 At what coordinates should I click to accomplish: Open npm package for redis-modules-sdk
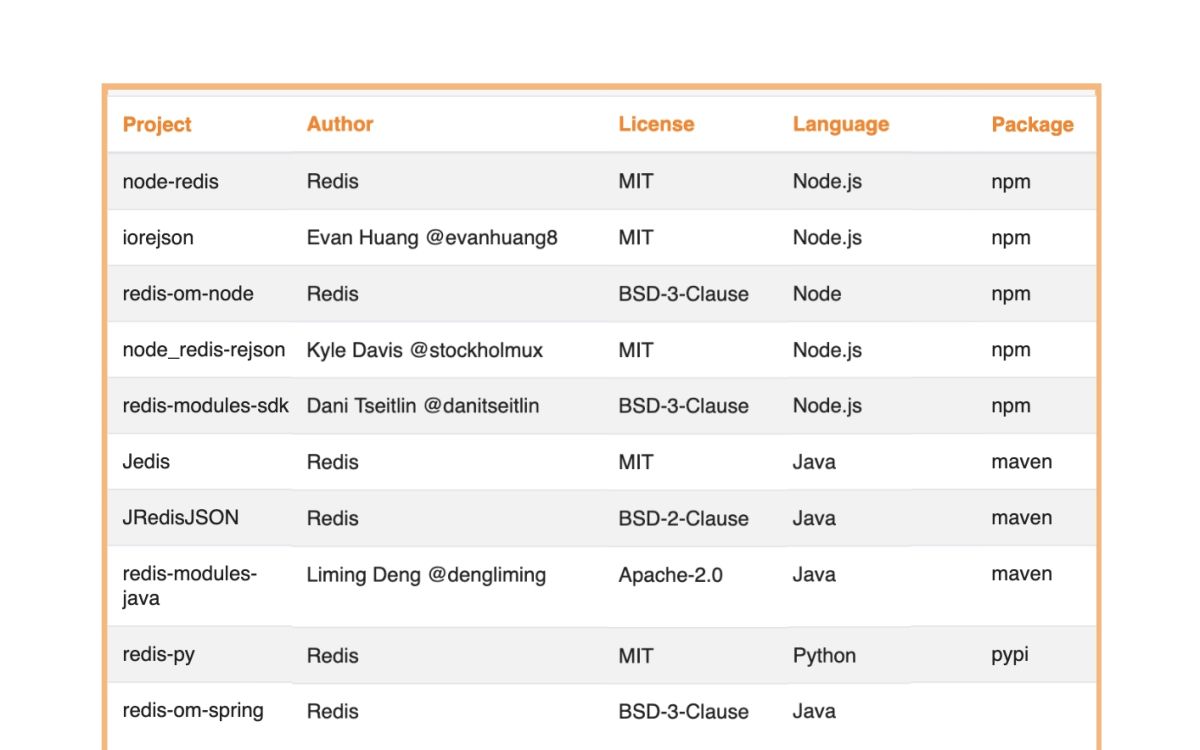coord(1011,407)
